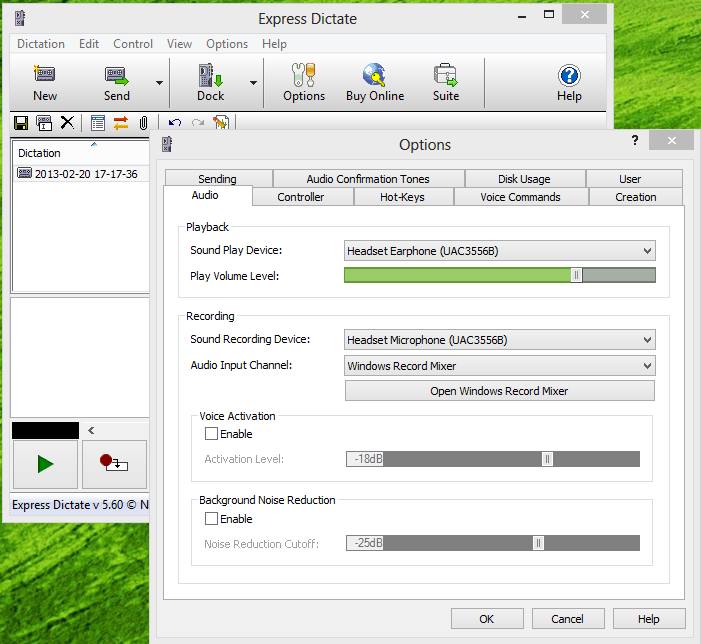This screenshot has width=701, height=644.
Task: Open the Edit menu
Action: (89, 44)
